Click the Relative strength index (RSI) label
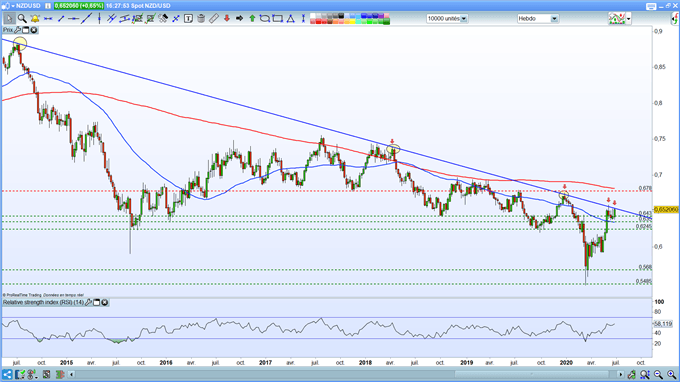This screenshot has height=382, width=680. click(43, 302)
